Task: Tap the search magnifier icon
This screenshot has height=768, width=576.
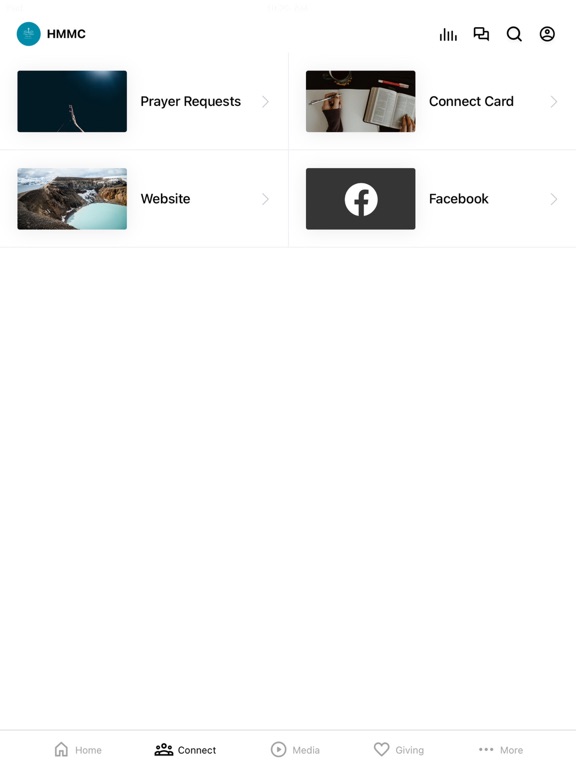Action: pyautogui.click(x=514, y=34)
